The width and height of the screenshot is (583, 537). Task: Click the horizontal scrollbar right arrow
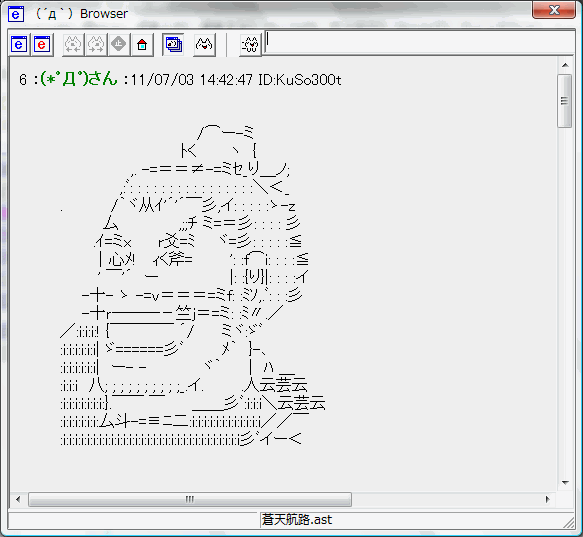click(547, 499)
